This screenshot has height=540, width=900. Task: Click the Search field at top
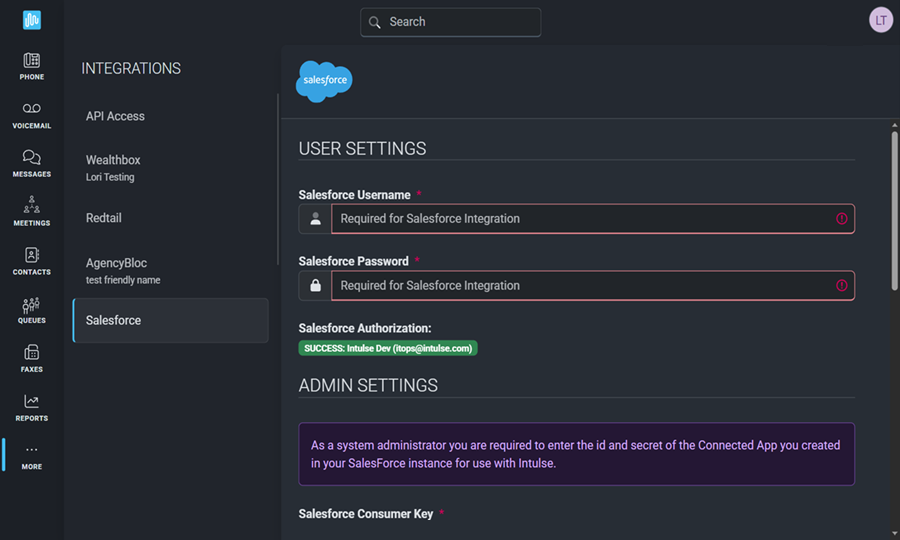coord(451,22)
